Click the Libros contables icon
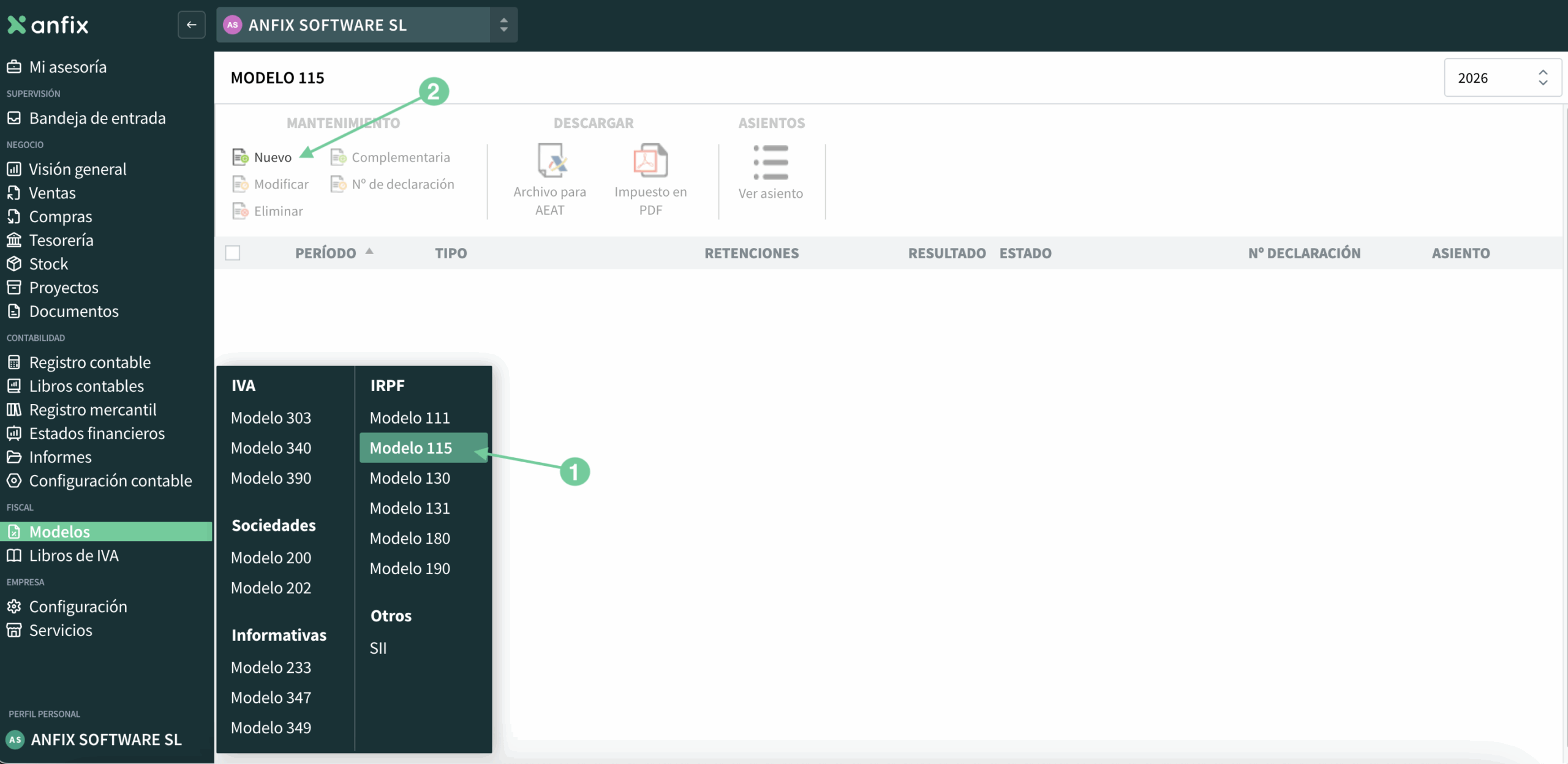The image size is (1568, 764). tap(14, 386)
